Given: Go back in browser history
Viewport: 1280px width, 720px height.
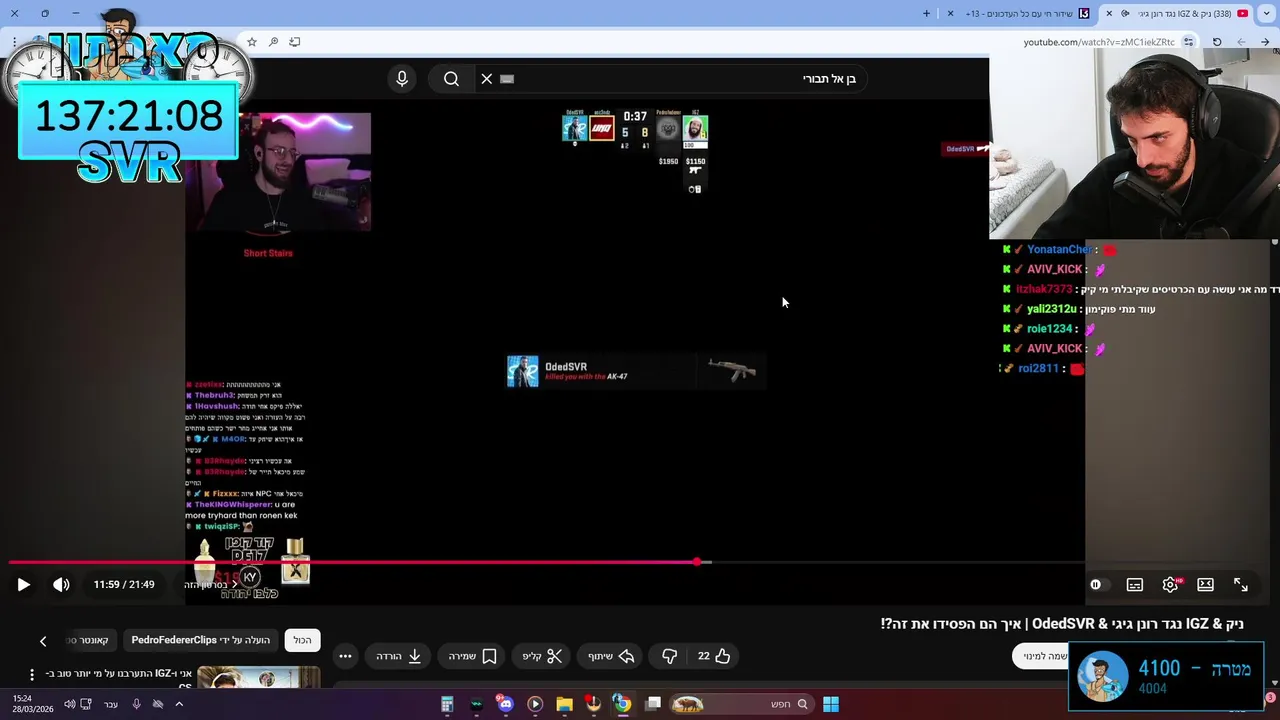Looking at the screenshot, I should click(1265, 42).
